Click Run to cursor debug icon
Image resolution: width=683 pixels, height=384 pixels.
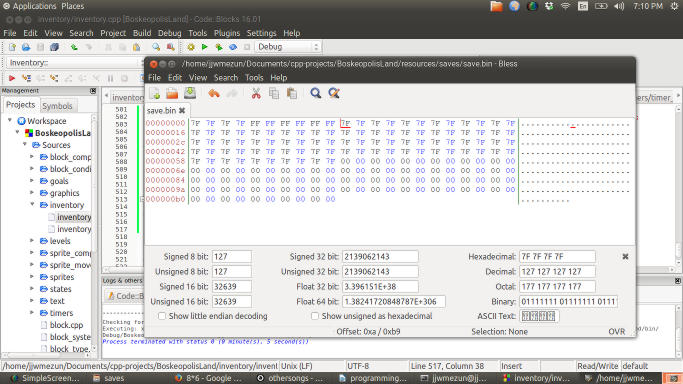pyautogui.click(x=26, y=78)
